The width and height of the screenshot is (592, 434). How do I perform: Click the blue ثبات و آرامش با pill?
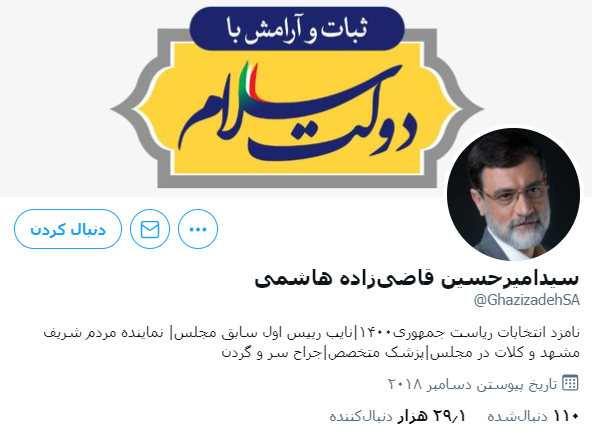(x=297, y=29)
